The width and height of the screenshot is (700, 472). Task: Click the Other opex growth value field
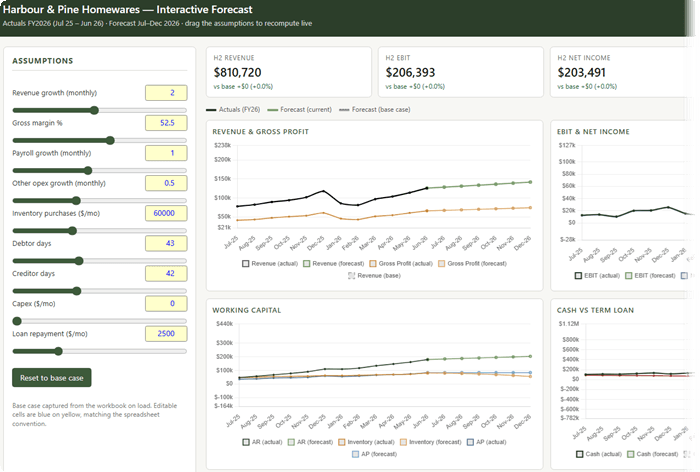(166, 183)
